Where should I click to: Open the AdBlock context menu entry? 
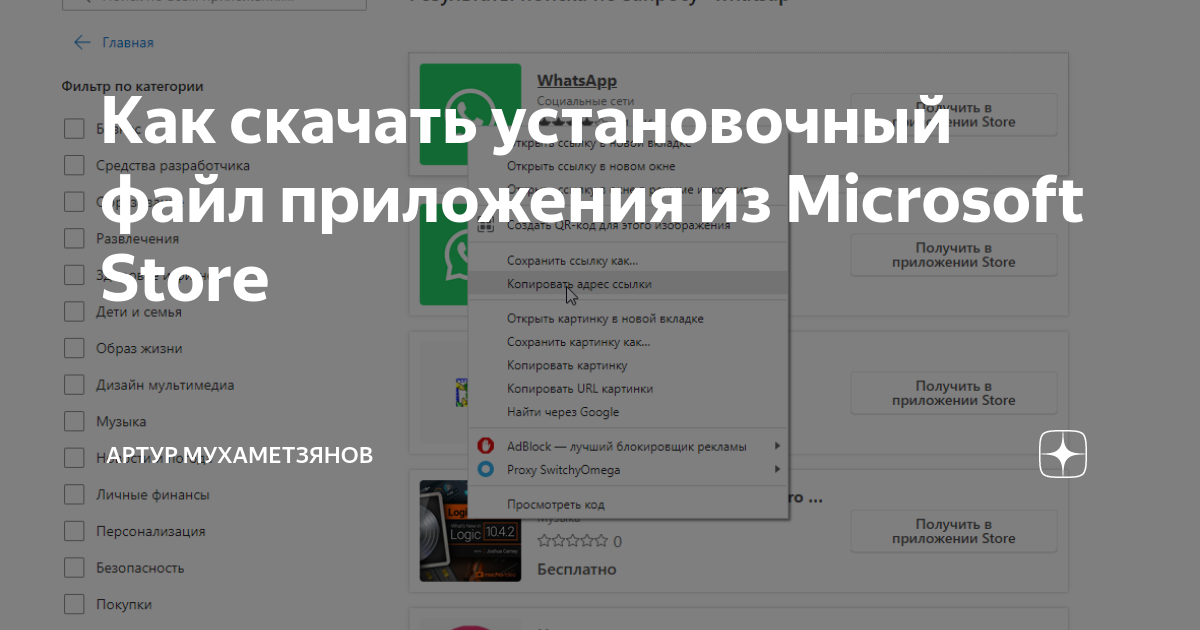pyautogui.click(x=627, y=446)
